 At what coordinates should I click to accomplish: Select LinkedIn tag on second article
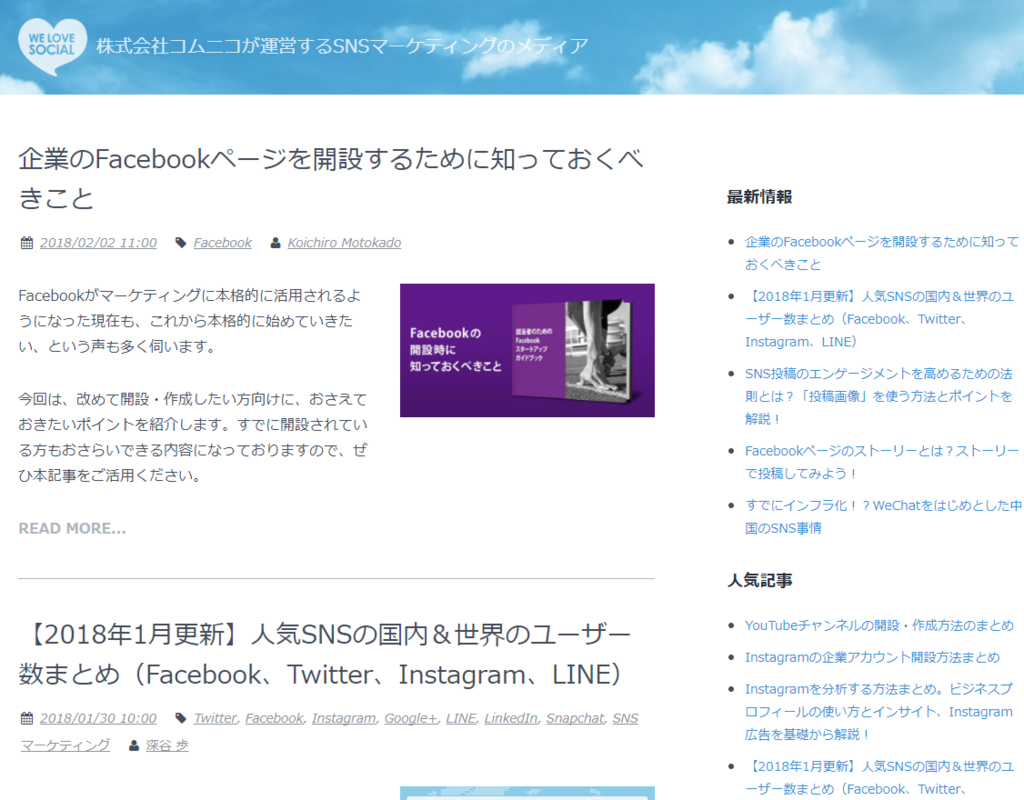tap(511, 718)
